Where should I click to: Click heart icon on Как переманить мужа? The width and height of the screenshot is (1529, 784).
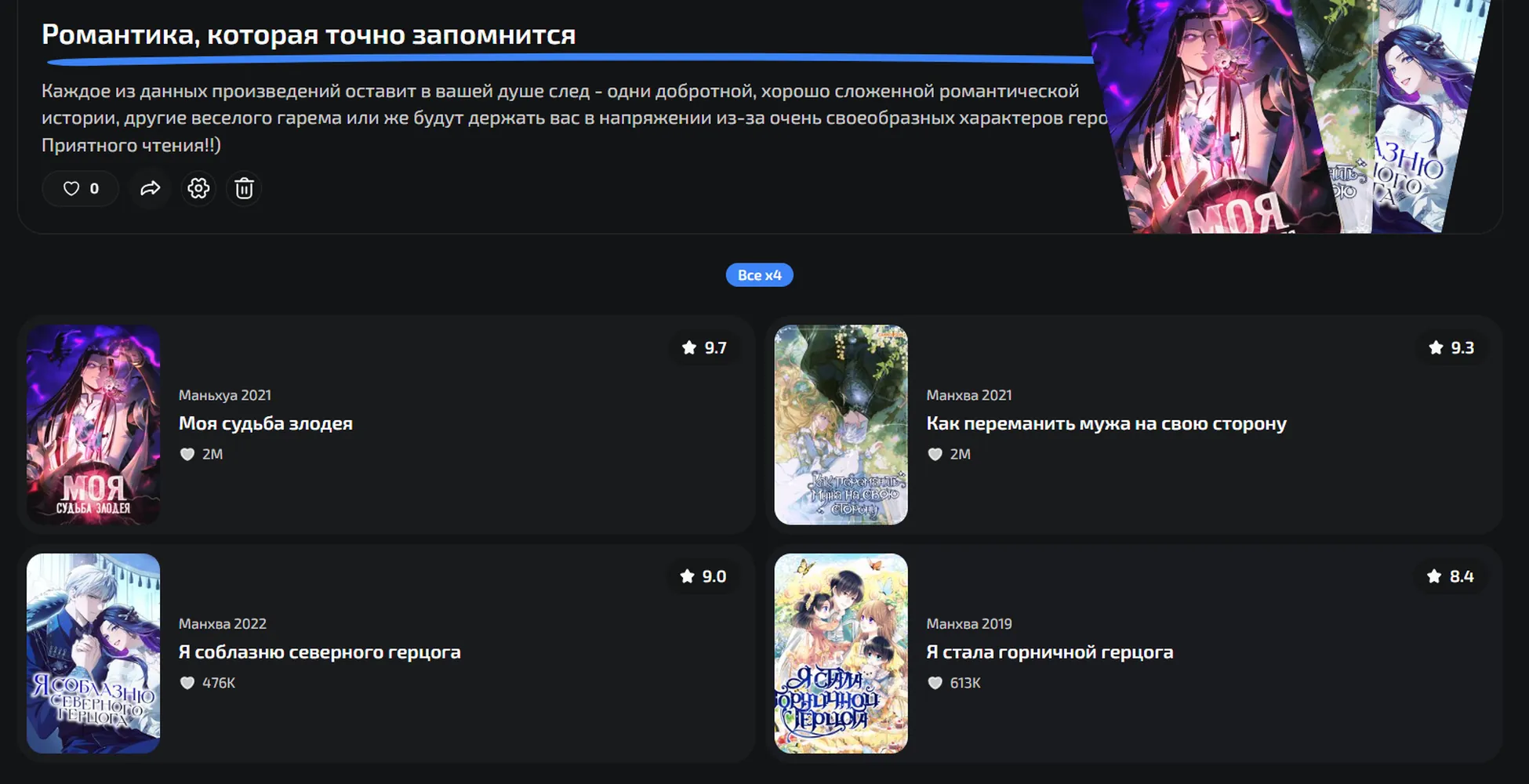pos(935,454)
